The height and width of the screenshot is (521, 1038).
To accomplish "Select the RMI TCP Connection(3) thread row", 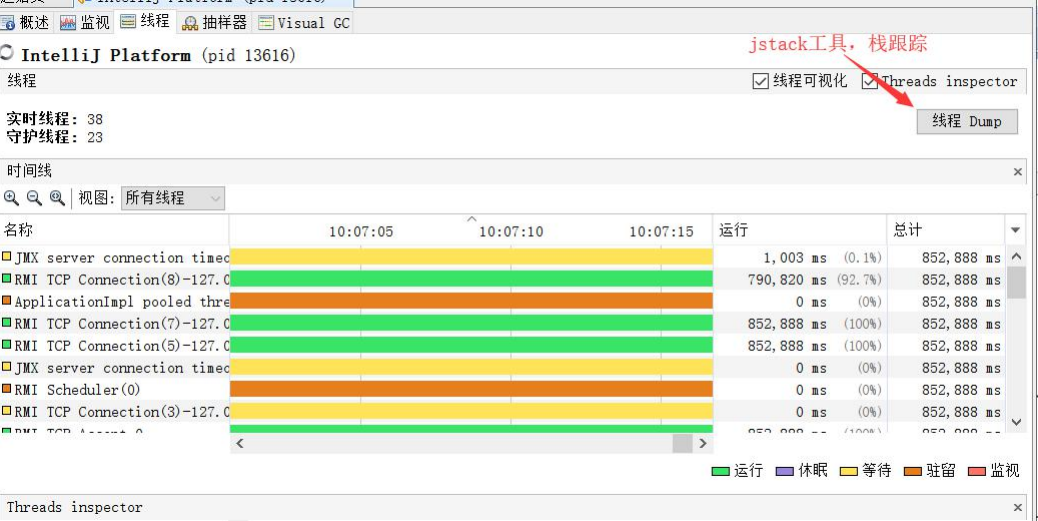I will [503, 412].
